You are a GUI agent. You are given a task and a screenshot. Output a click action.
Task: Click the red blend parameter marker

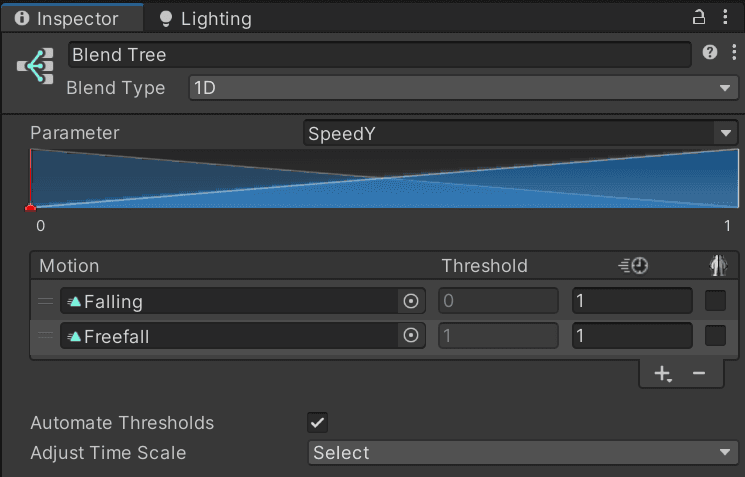click(30, 207)
